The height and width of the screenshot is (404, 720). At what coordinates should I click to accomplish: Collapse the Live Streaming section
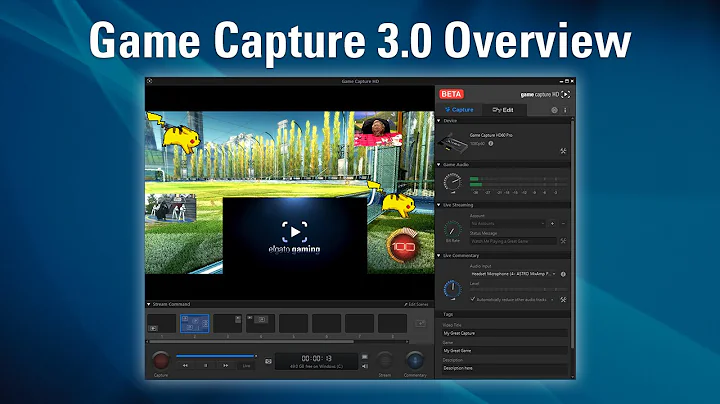[439, 205]
